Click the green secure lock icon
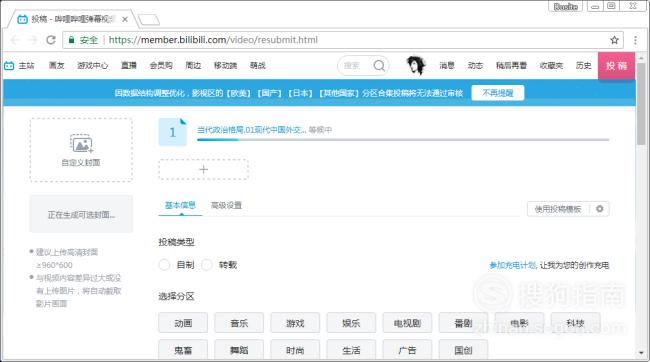650x362 pixels. (x=71, y=40)
